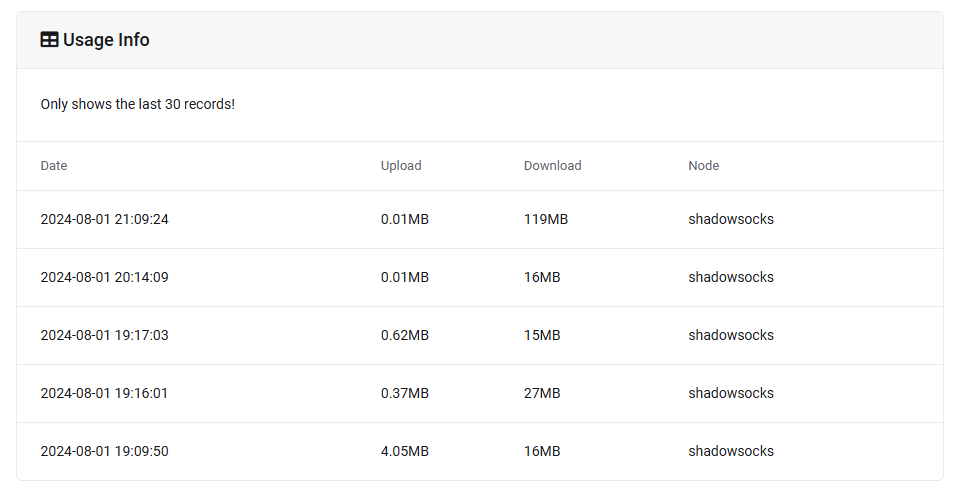Click the 27MB download value

542,393
